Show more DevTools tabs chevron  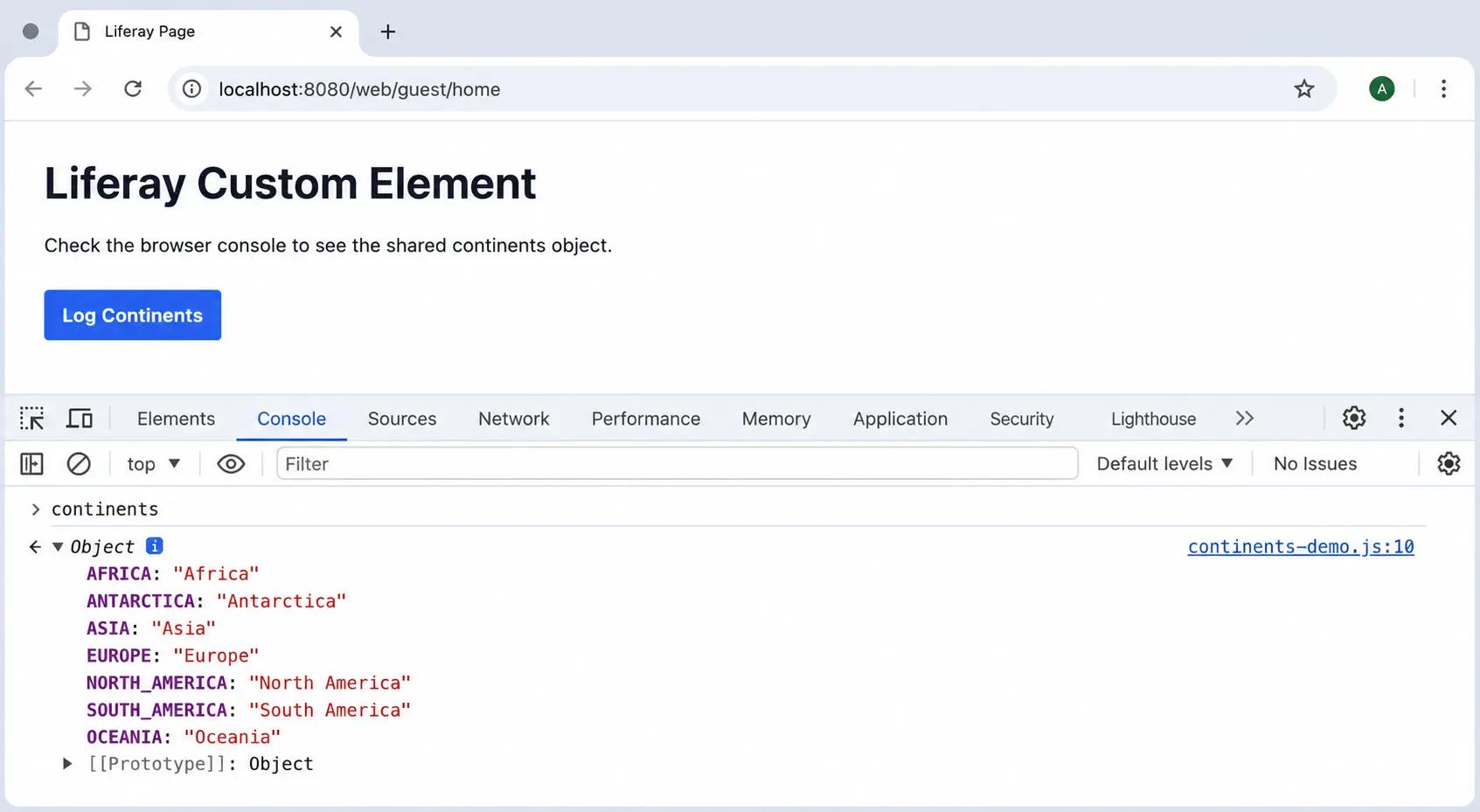pos(1245,419)
